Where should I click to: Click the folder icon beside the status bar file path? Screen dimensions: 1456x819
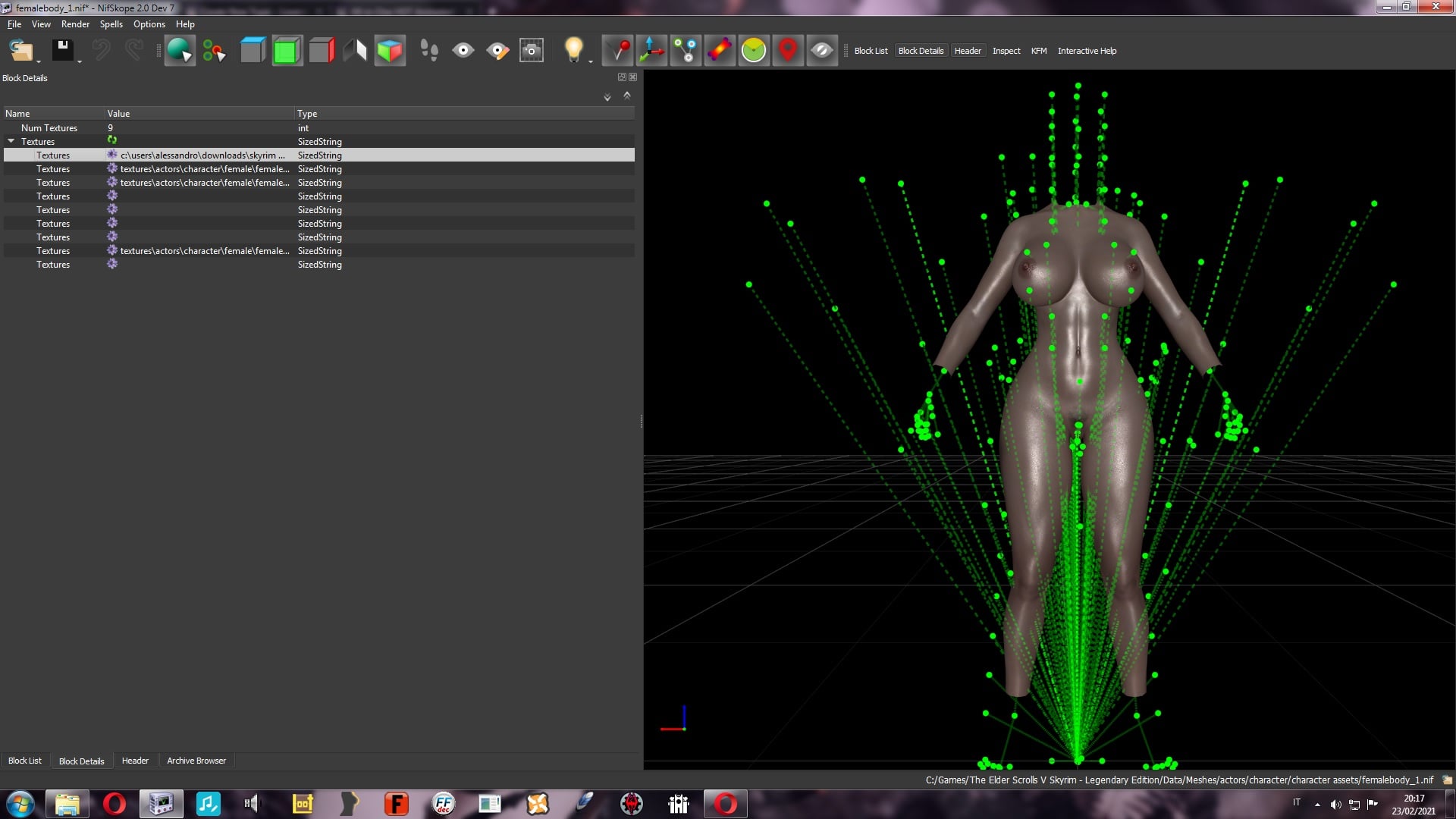pos(1447,780)
